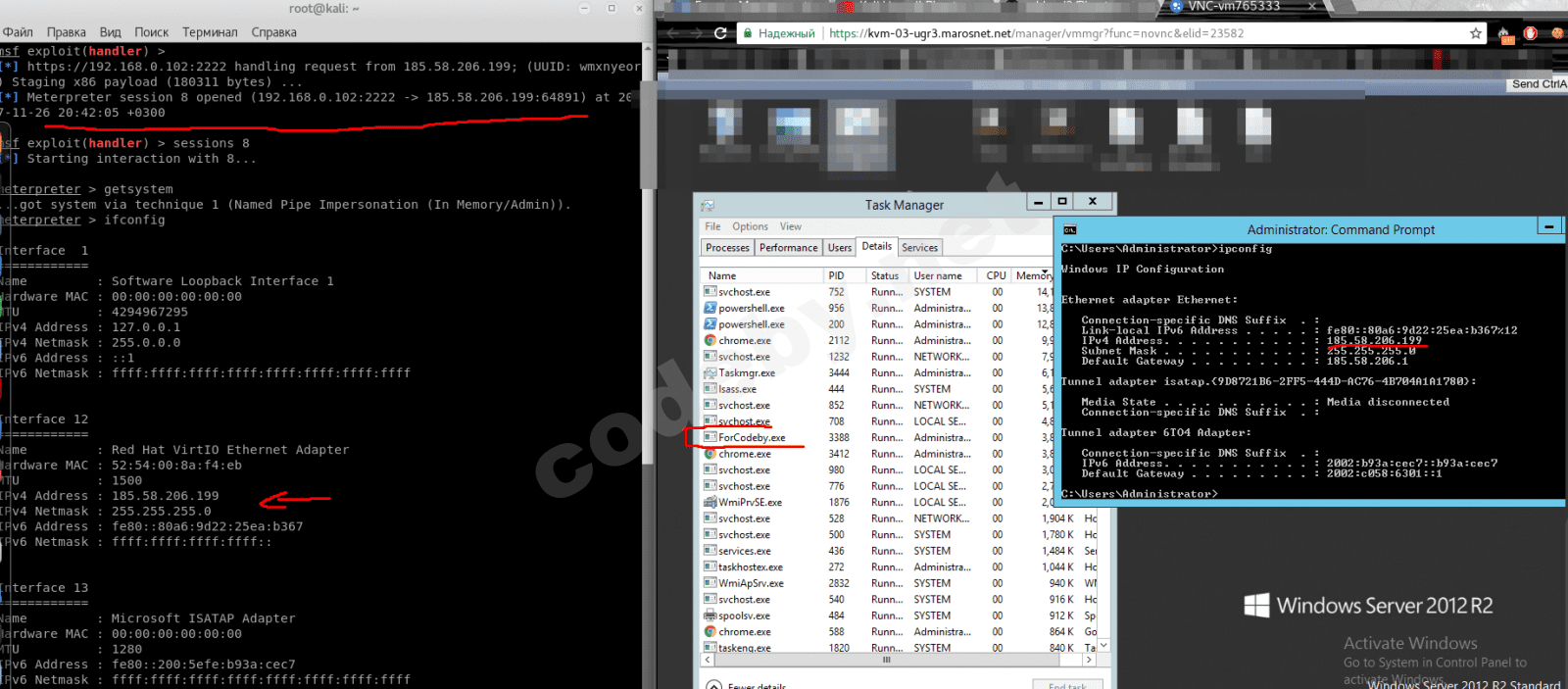The height and width of the screenshot is (689, 1568).
Task: Sort processes by Name column
Action: pyautogui.click(x=762, y=276)
